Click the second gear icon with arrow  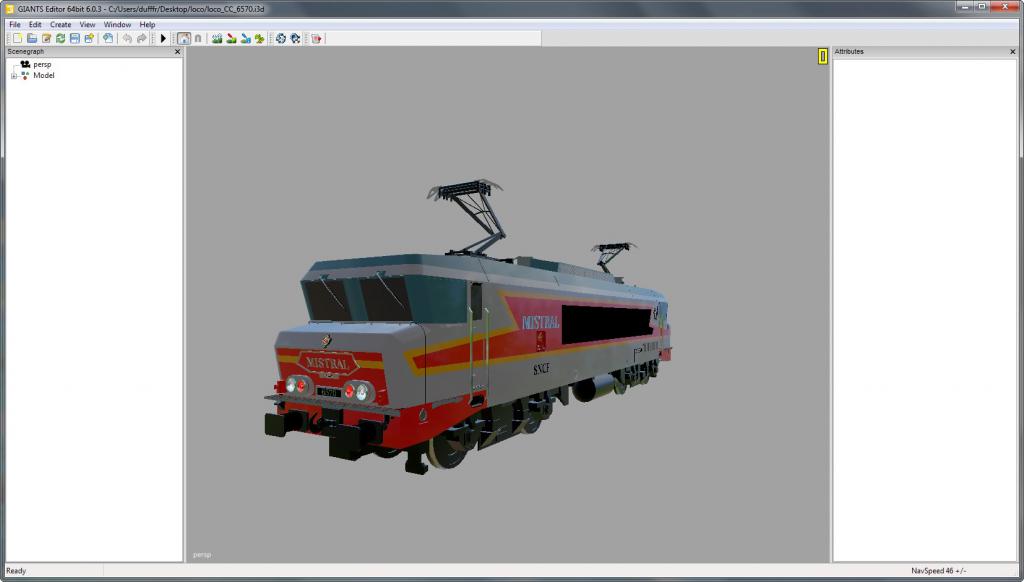tap(295, 39)
